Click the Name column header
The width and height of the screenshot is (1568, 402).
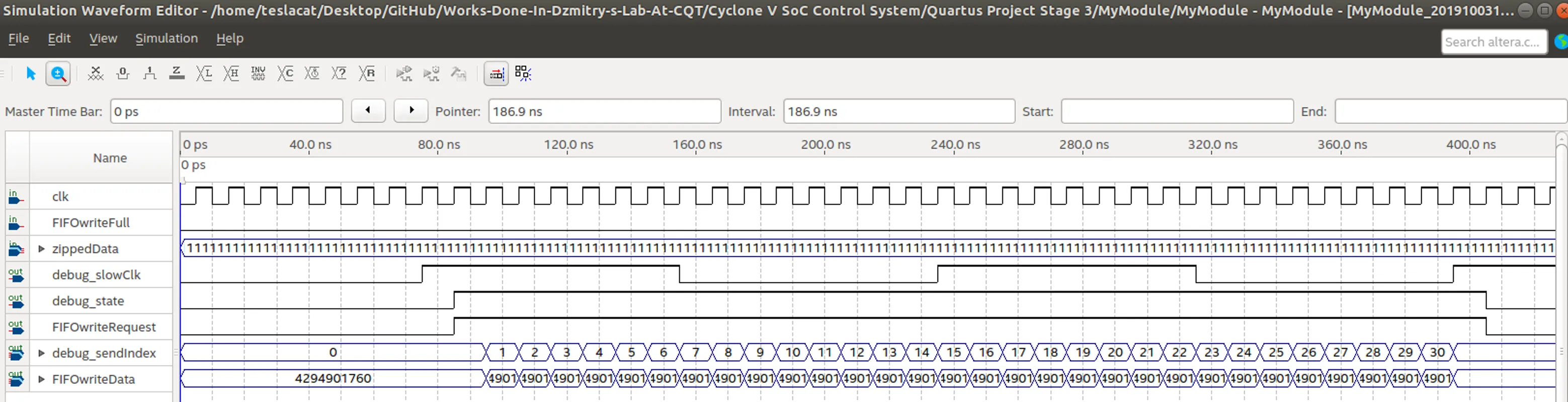[101, 157]
